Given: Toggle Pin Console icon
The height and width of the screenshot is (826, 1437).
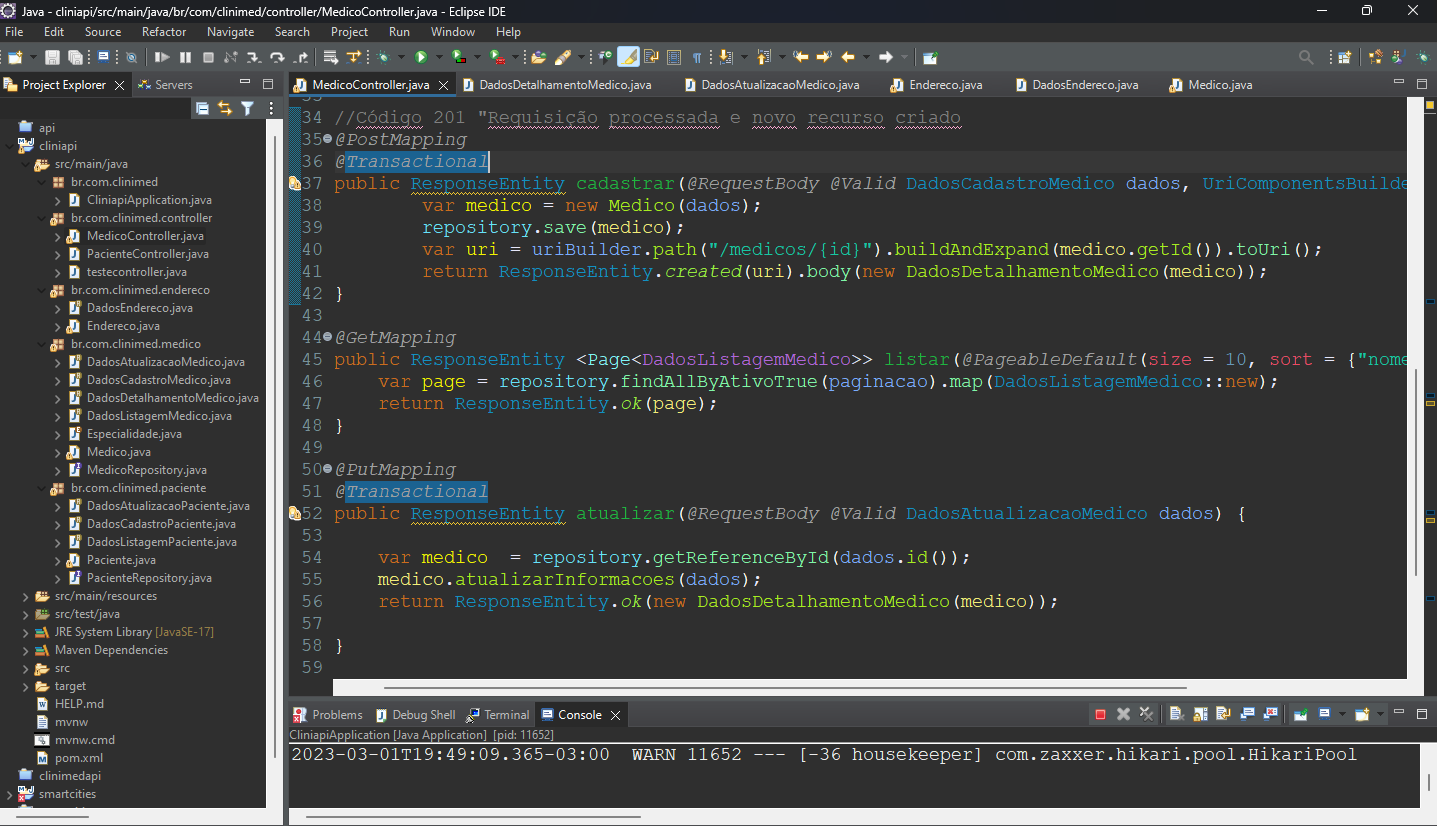Looking at the screenshot, I should point(1301,714).
